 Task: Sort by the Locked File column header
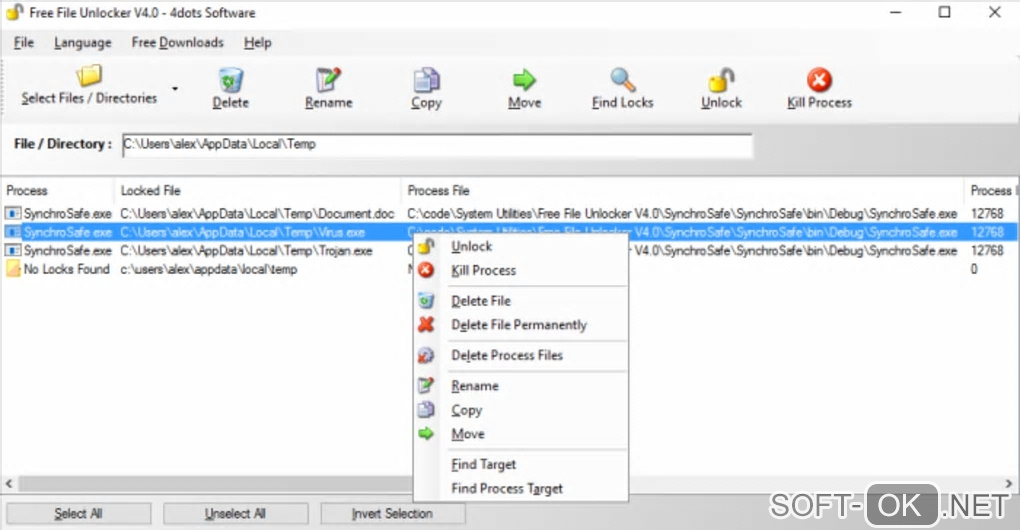(258, 191)
